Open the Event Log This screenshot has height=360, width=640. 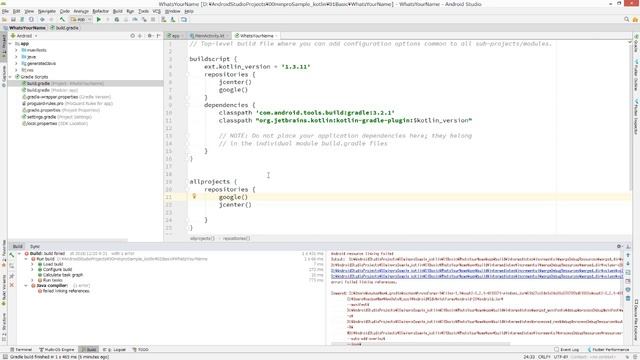567,350
